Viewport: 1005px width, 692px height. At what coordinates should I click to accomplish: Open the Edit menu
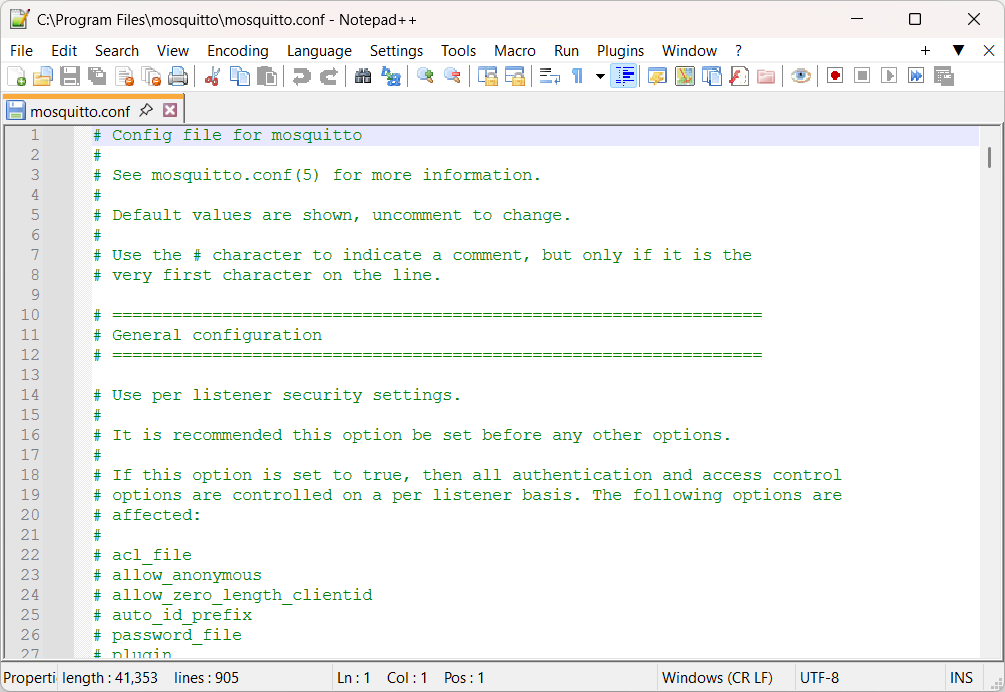(63, 51)
